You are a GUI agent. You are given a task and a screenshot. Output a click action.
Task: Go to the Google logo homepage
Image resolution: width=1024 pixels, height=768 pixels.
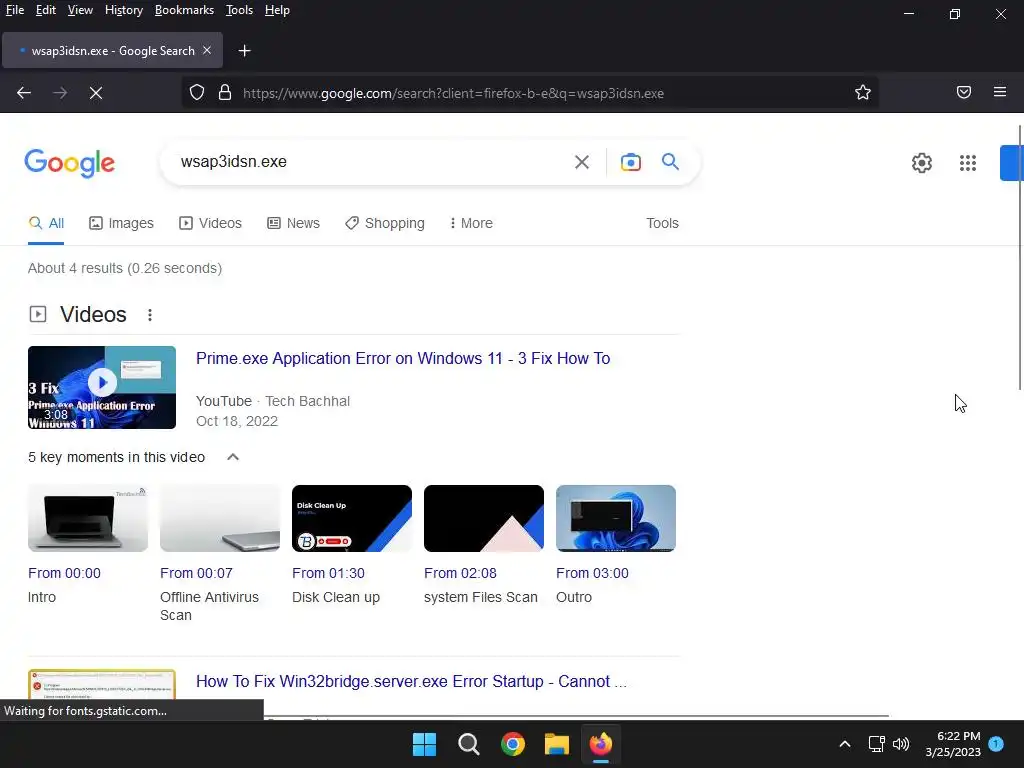[x=69, y=163]
